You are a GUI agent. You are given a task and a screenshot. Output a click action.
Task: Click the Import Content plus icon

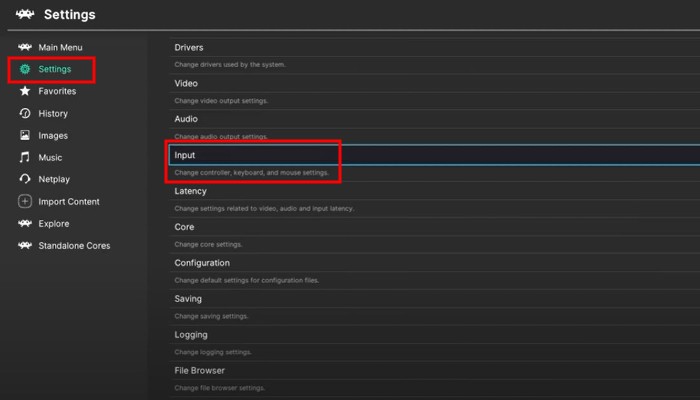tap(25, 201)
